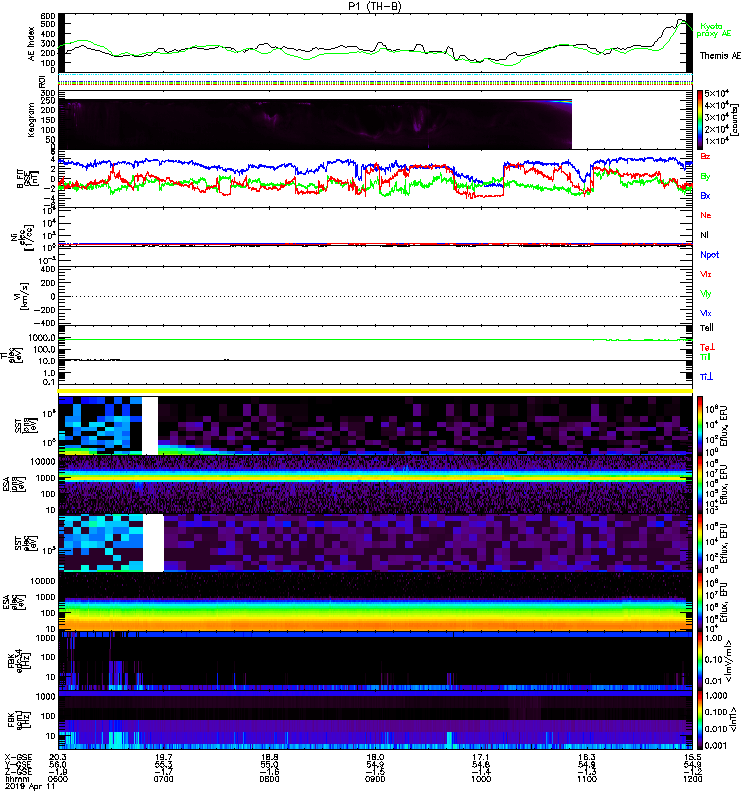This screenshot has height=800, width=750.
Task: Select the blue Vix velocity label
Action: click(x=706, y=313)
